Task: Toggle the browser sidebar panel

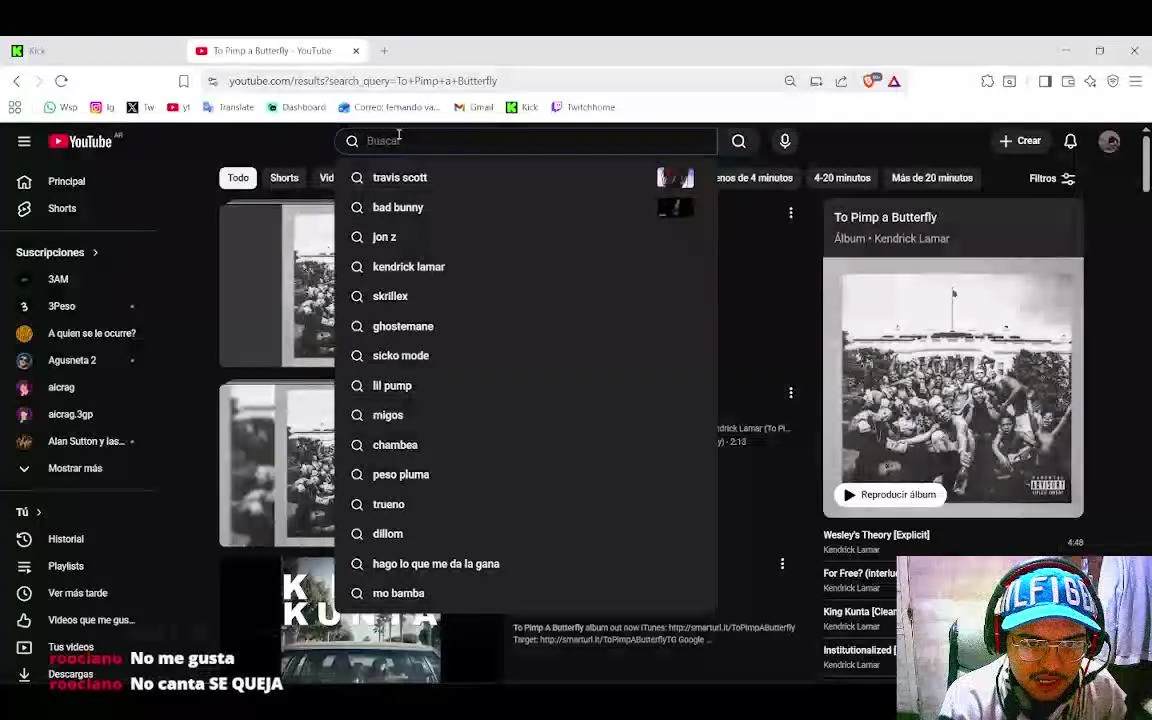Action: tap(1045, 82)
